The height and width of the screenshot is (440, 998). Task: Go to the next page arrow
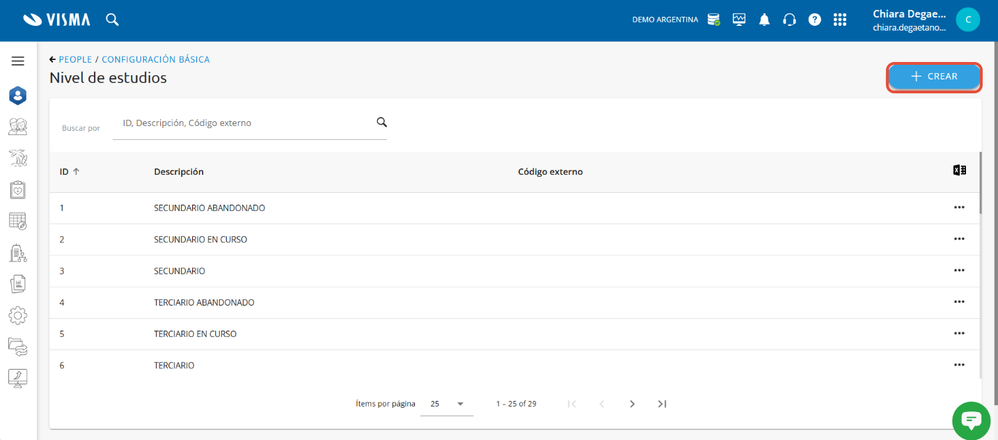click(x=632, y=404)
